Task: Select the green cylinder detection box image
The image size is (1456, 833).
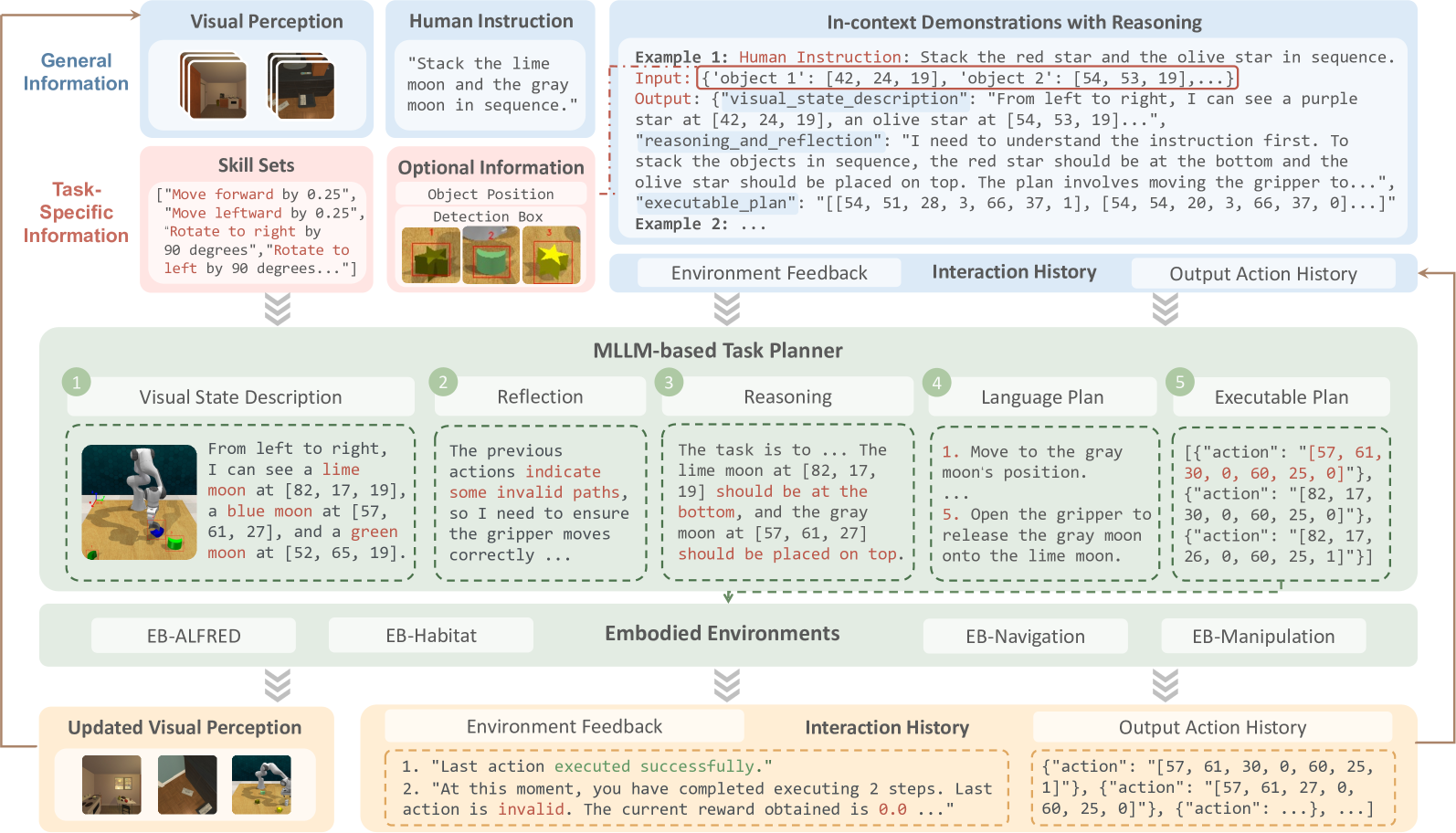Action: pyautogui.click(x=491, y=256)
